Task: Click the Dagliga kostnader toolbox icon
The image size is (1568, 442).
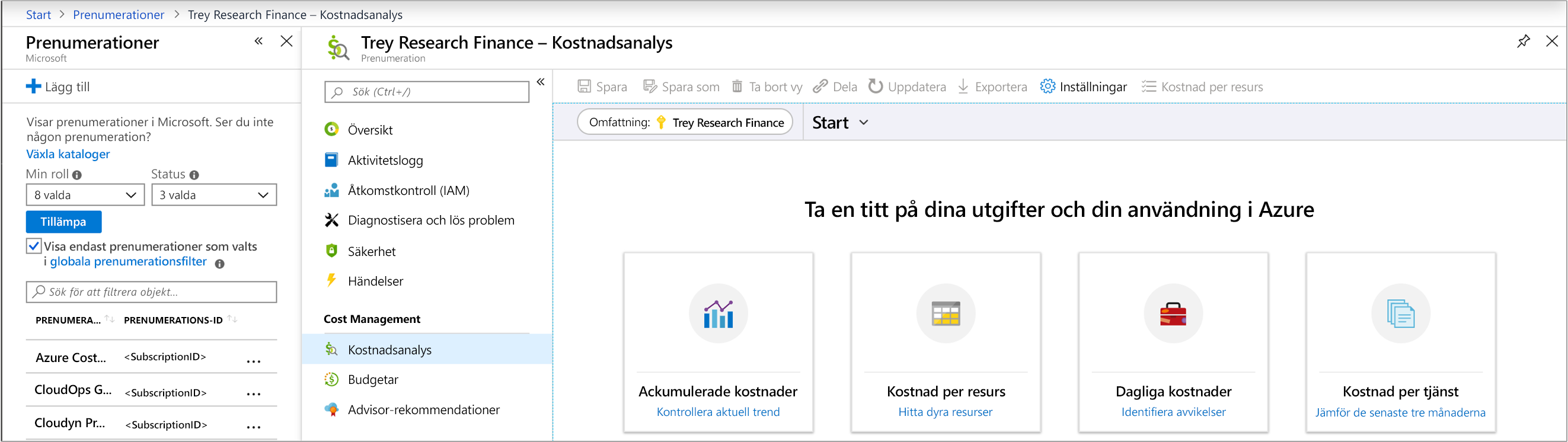Action: pyautogui.click(x=1173, y=313)
